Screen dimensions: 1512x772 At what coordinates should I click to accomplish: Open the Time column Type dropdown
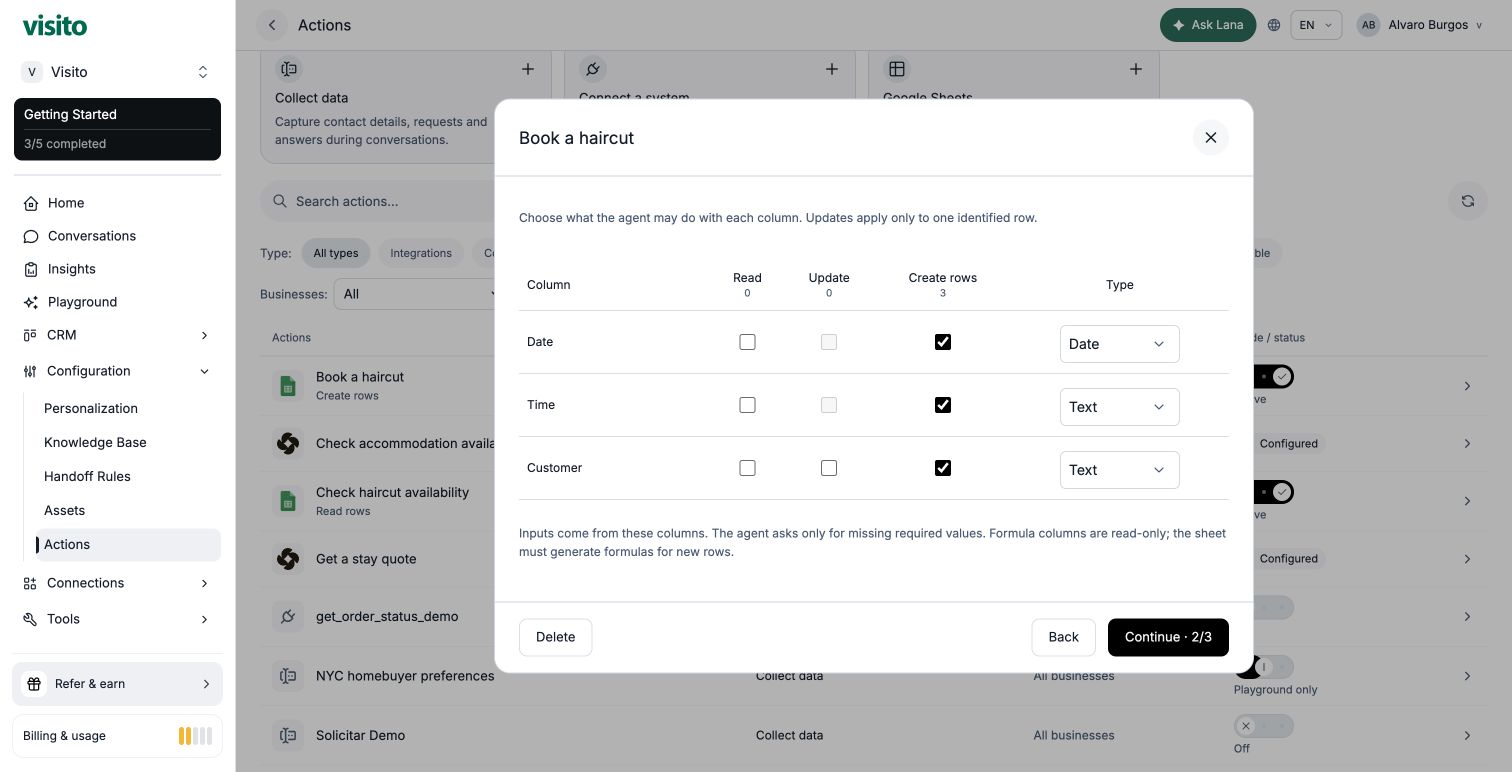[x=1120, y=407]
